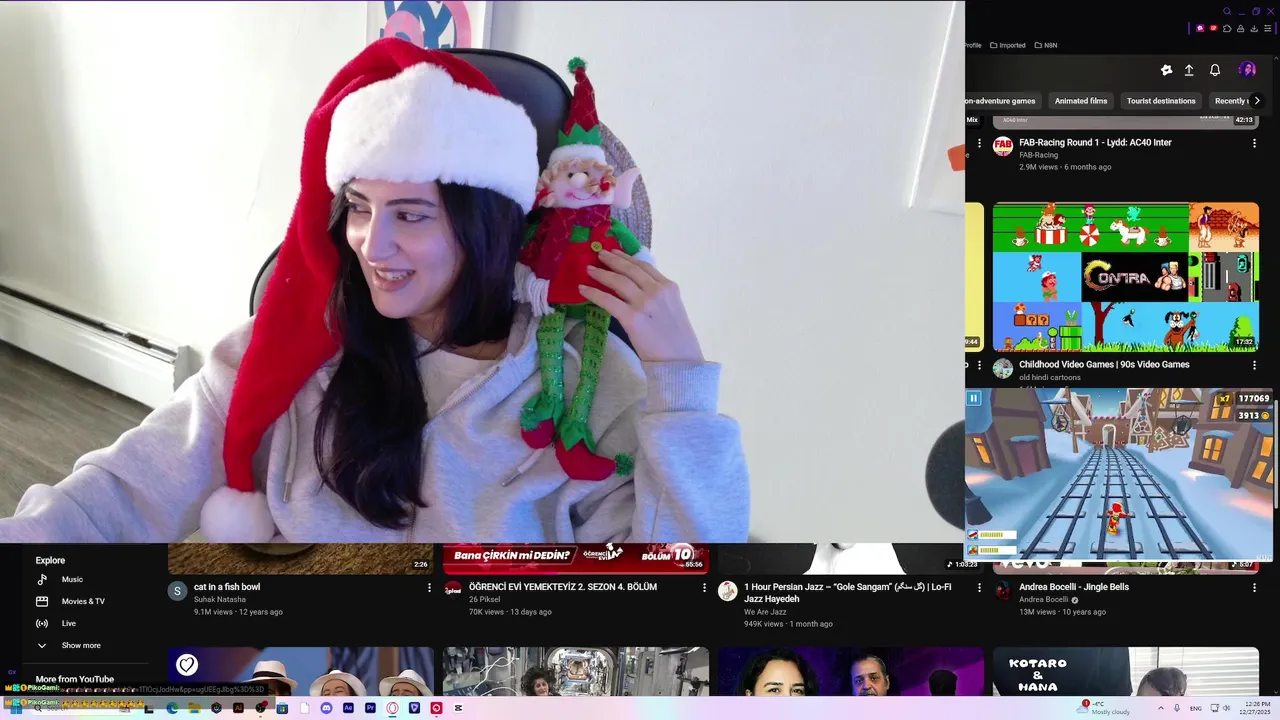Open the browser extensions puzzle icon
The height and width of the screenshot is (720, 1280).
(1227, 28)
